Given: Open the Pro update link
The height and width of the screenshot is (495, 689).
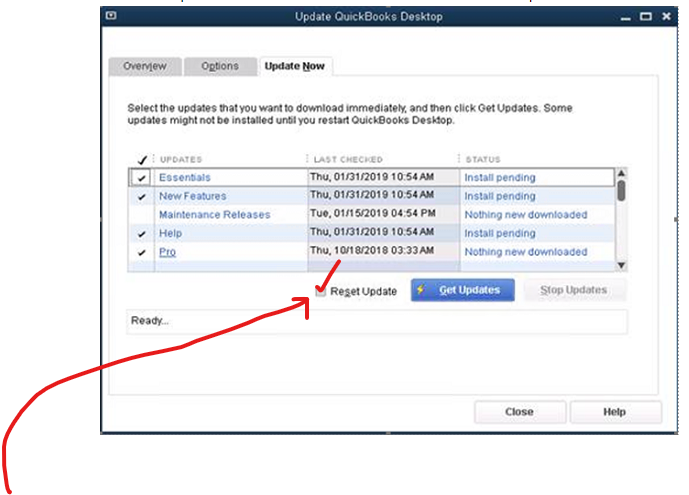Looking at the screenshot, I should (167, 252).
